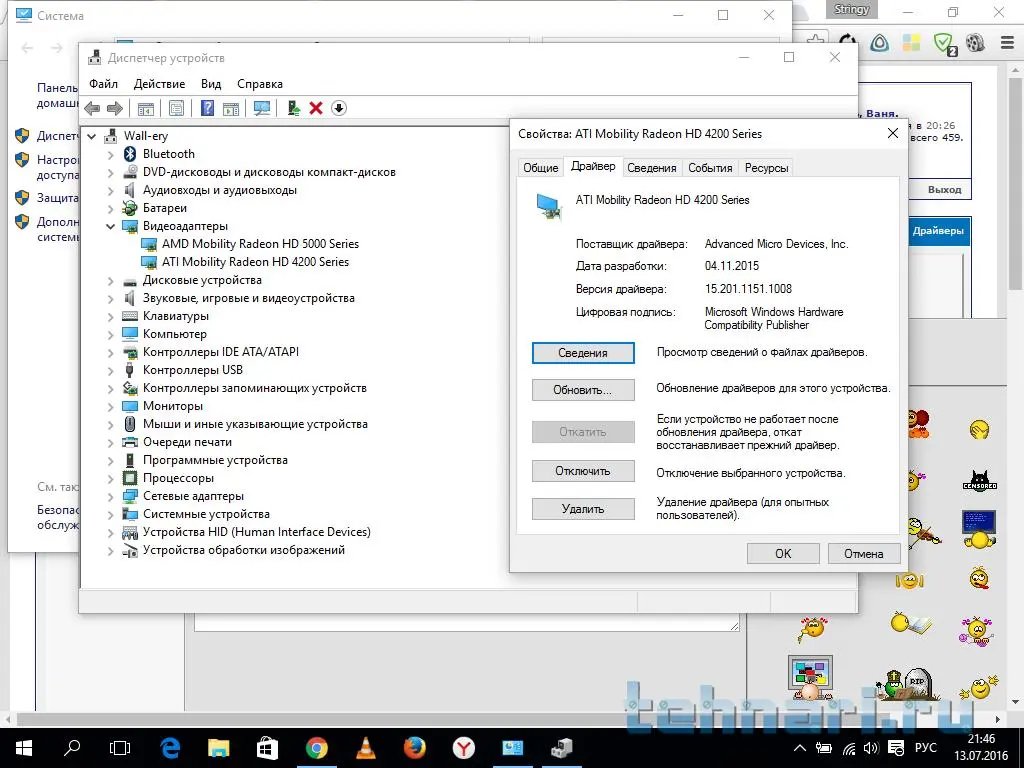
Task: Click the red X uninstall device toolbar icon
Action: 316,108
